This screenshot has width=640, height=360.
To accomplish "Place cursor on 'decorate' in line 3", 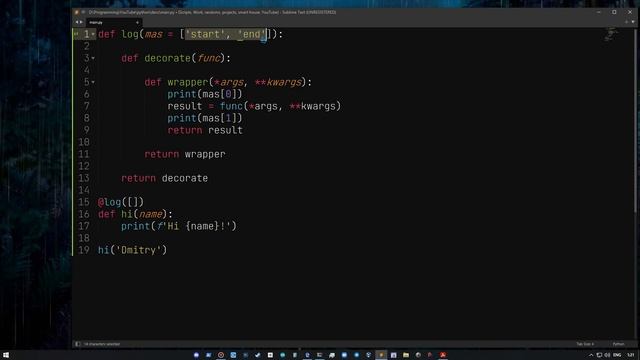I will click(x=167, y=58).
